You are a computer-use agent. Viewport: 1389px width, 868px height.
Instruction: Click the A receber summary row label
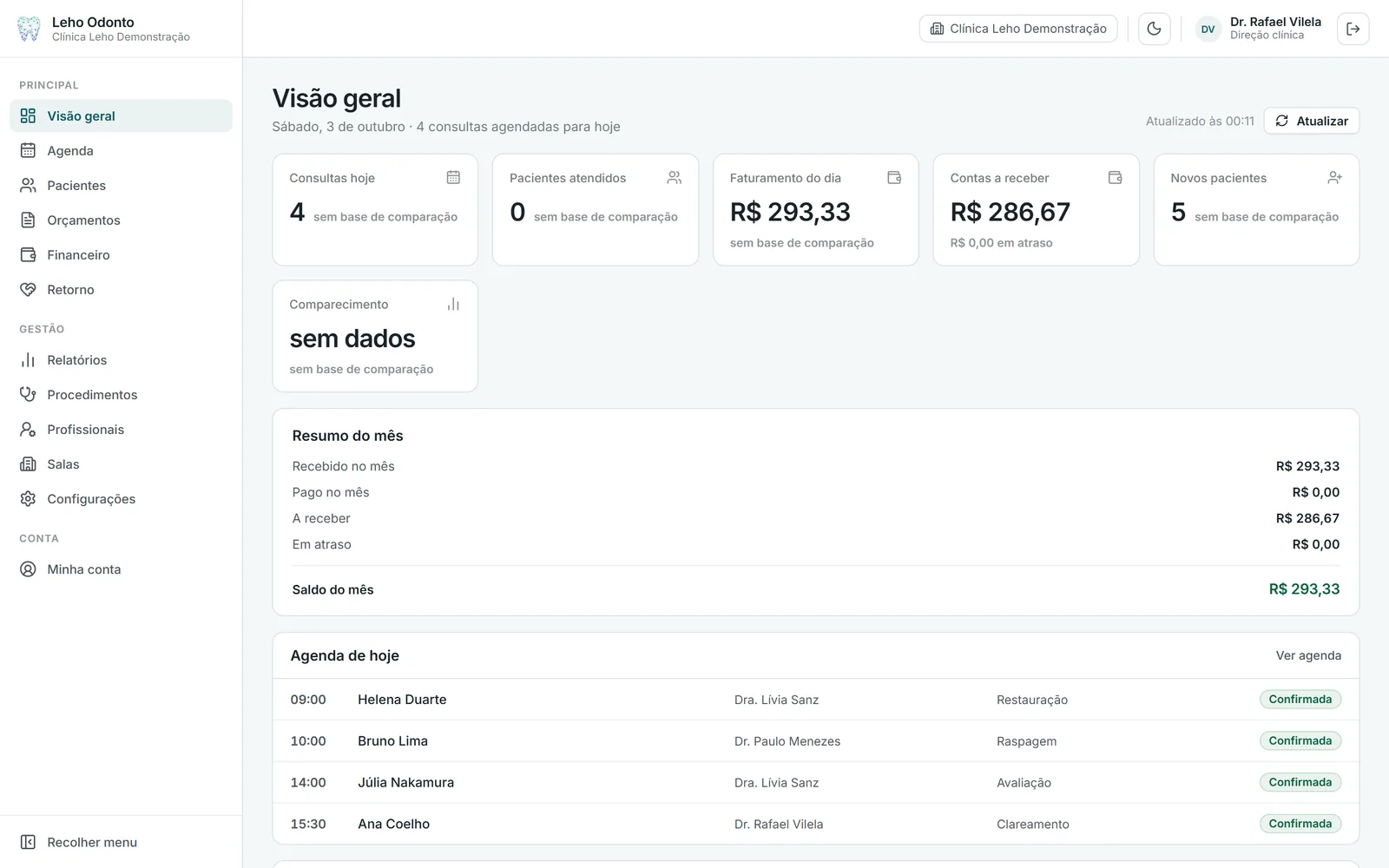coord(321,518)
